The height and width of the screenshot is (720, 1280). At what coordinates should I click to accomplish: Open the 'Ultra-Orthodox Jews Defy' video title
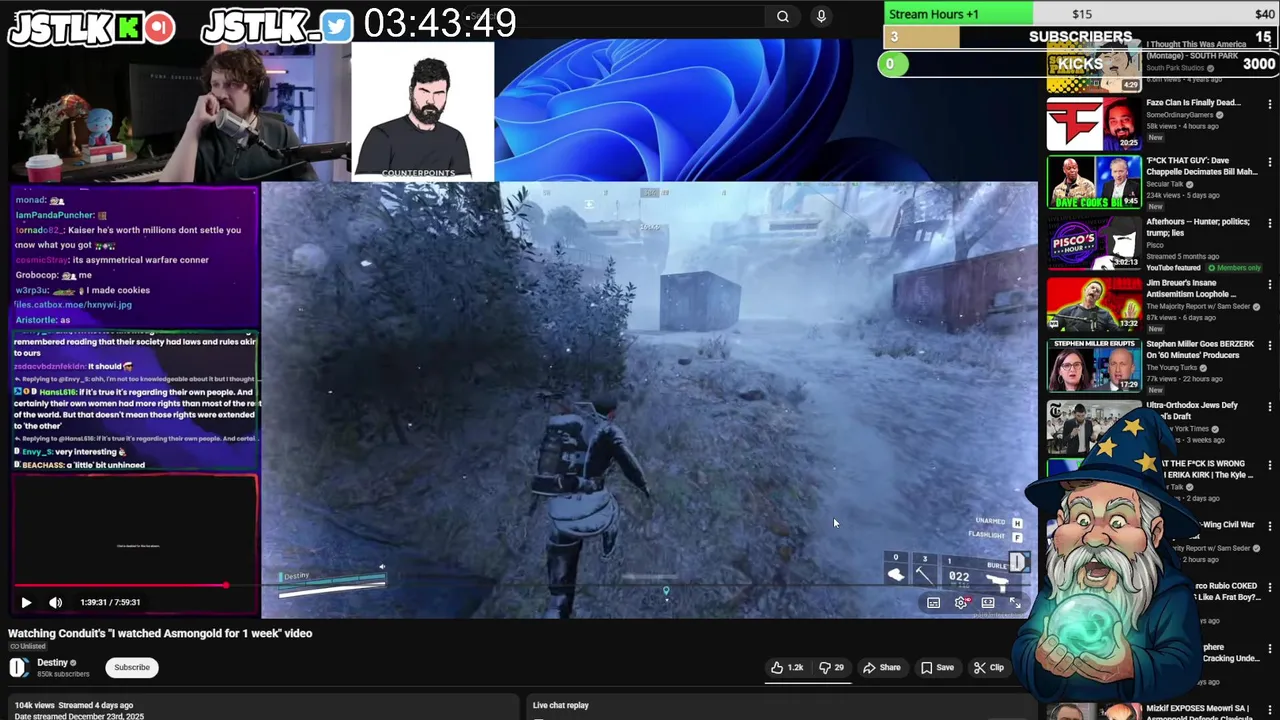1192,411
